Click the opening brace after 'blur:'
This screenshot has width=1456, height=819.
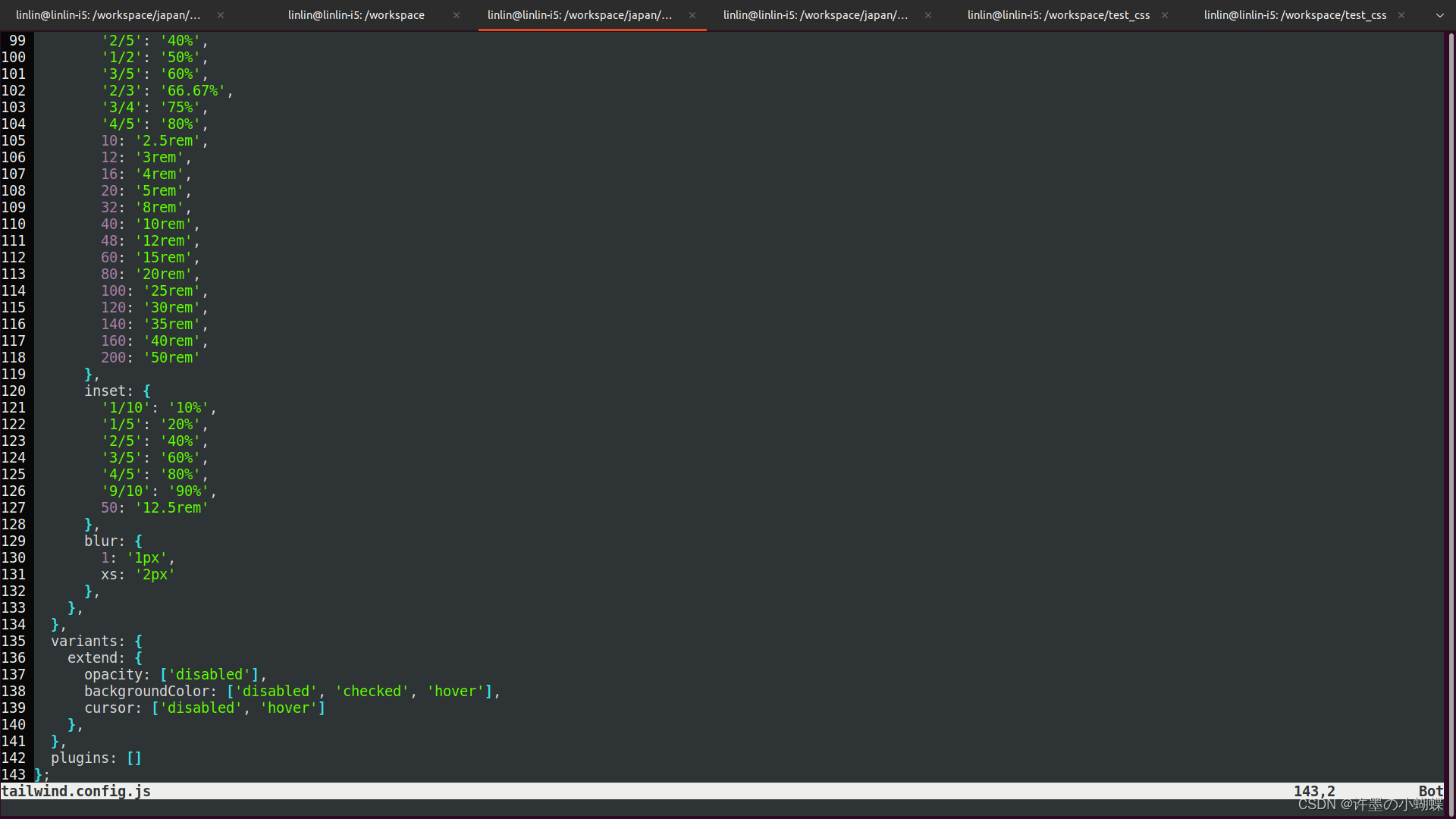[139, 541]
